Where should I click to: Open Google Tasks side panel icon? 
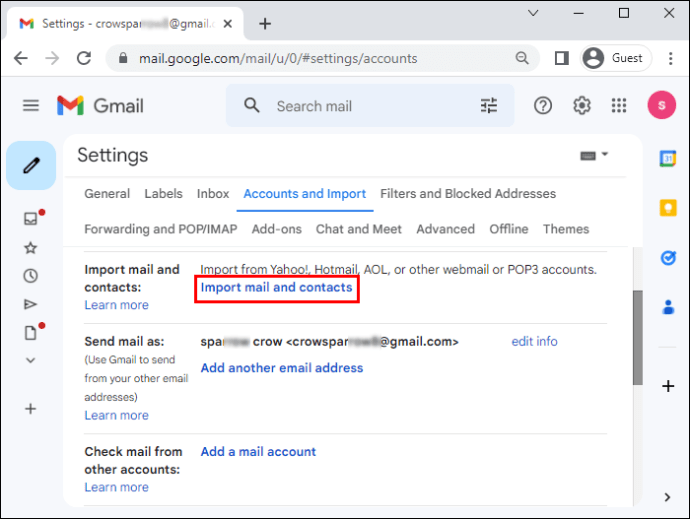pyautogui.click(x=668, y=258)
